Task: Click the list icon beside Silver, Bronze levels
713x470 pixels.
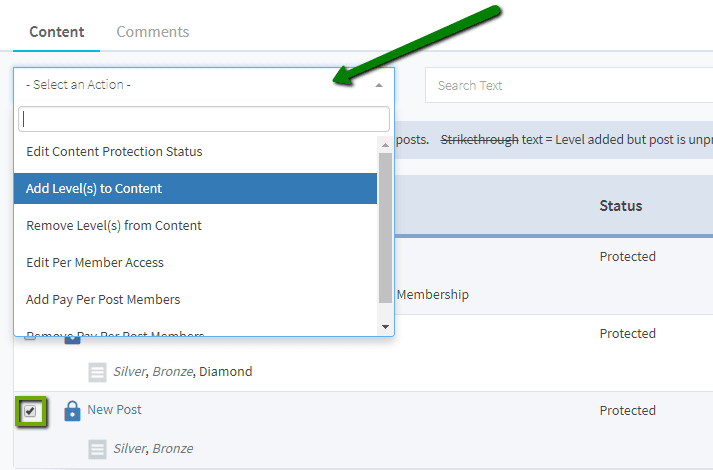Action: [97, 449]
